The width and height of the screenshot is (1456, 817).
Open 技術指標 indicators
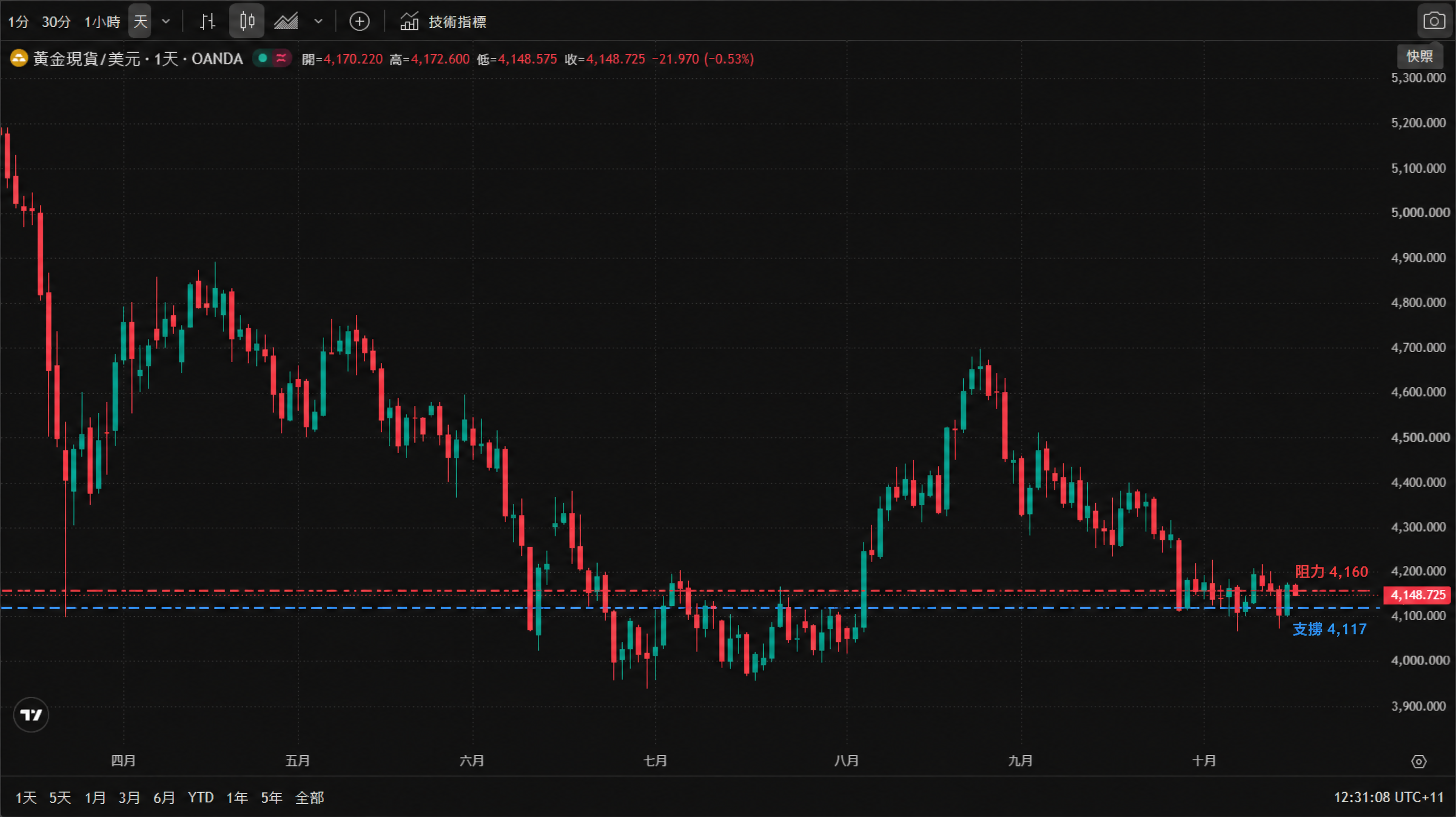[443, 21]
